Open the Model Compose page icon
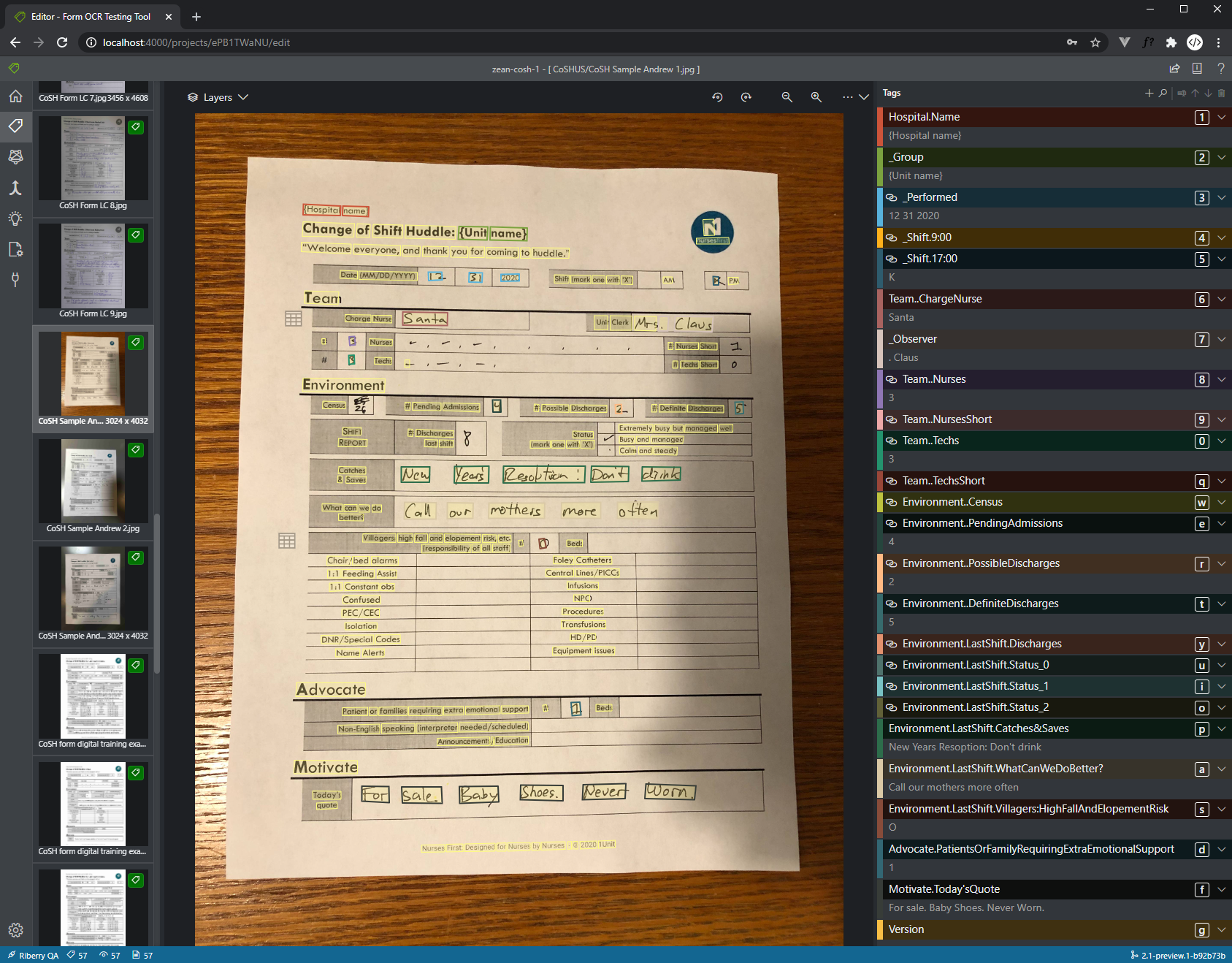 [x=15, y=188]
